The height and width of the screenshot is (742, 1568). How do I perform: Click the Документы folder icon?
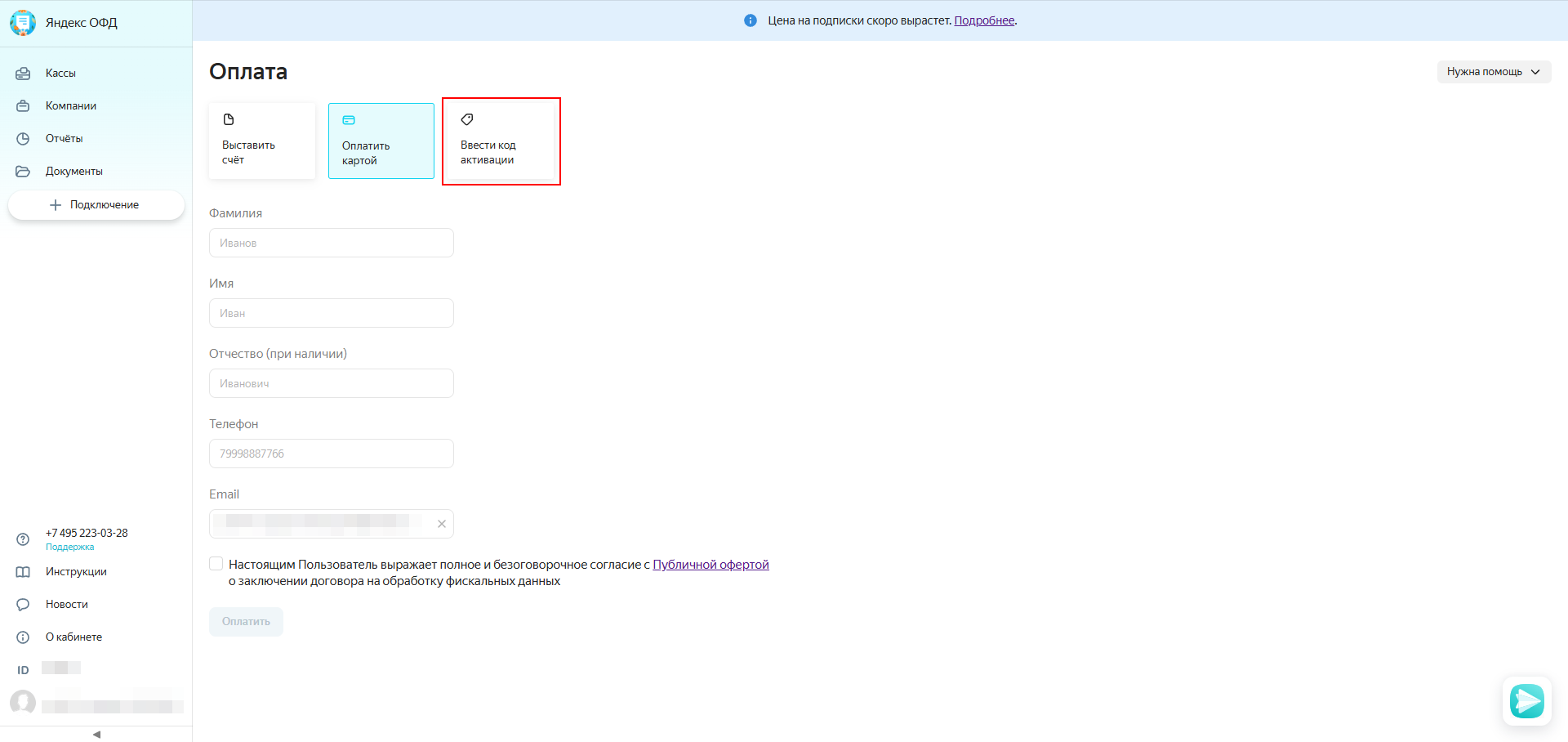(x=23, y=172)
